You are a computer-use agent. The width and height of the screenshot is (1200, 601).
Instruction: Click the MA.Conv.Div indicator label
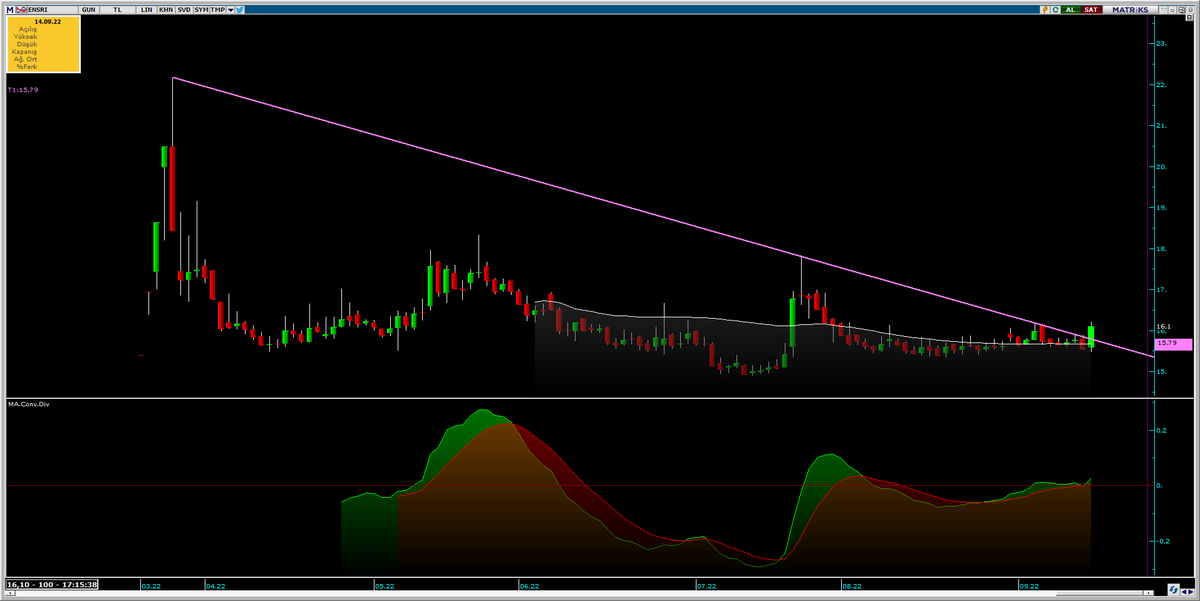29,404
